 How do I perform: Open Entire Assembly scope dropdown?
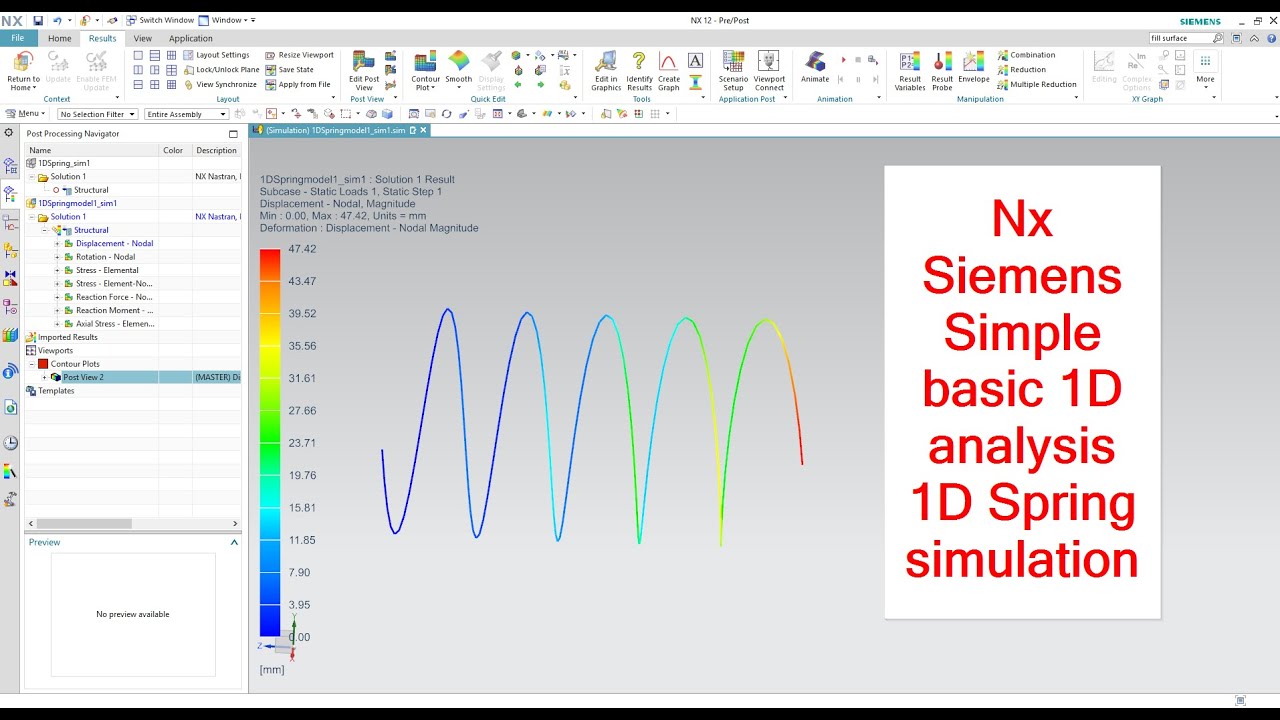pos(186,114)
